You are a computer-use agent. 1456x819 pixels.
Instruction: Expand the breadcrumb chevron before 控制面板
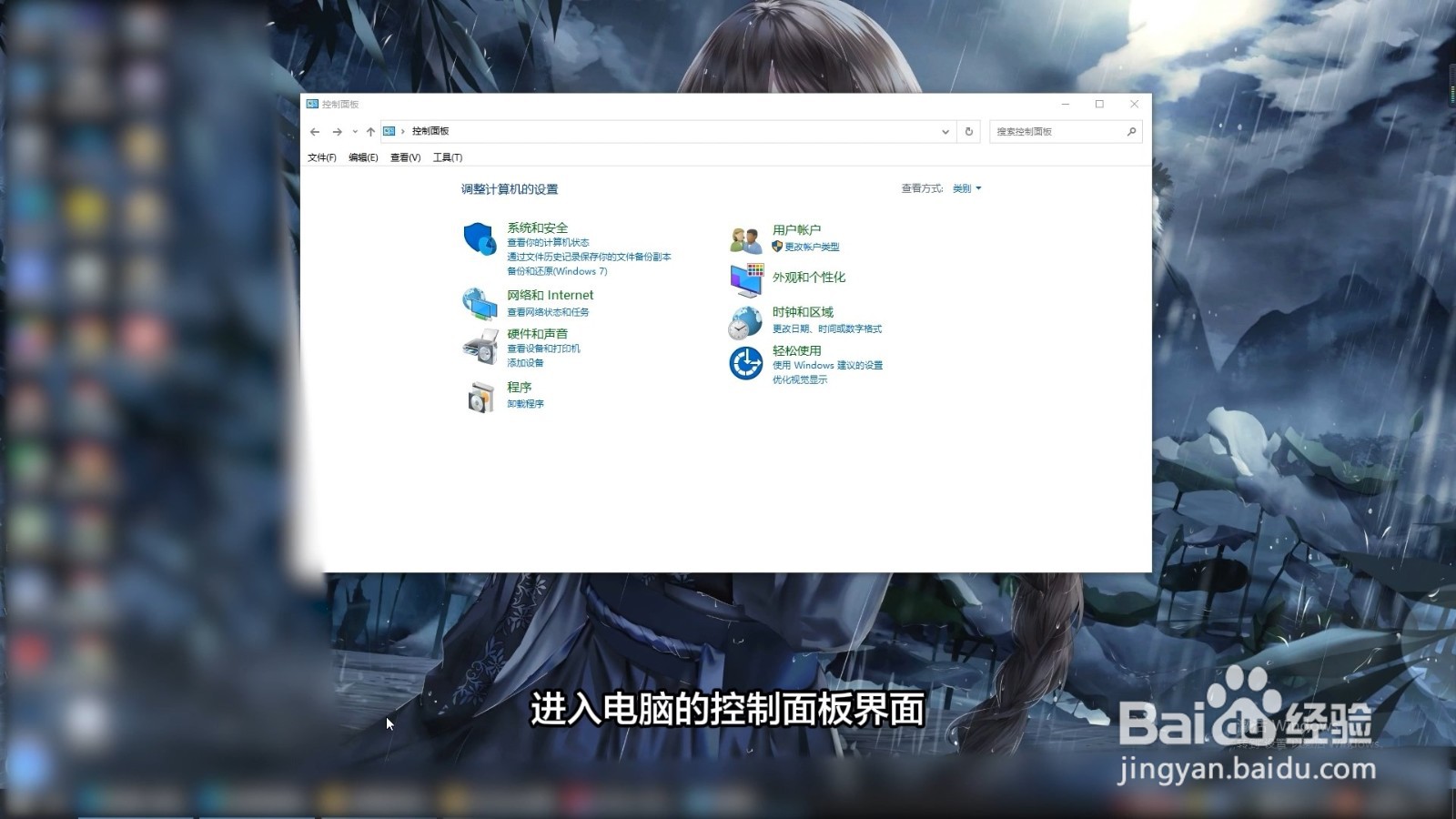(x=403, y=131)
